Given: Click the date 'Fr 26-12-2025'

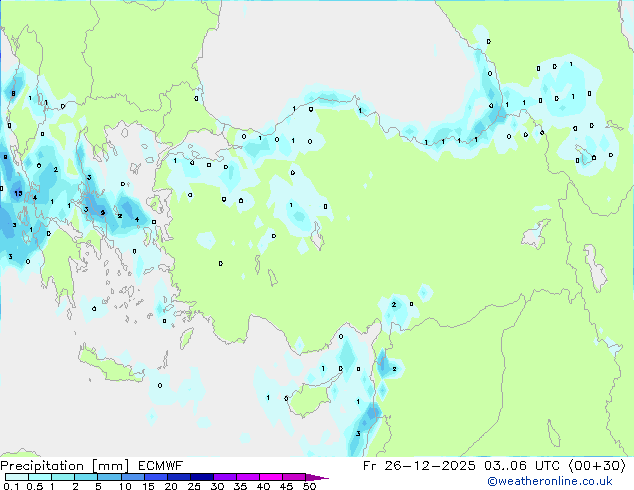Looking at the screenshot, I should tap(419, 466).
